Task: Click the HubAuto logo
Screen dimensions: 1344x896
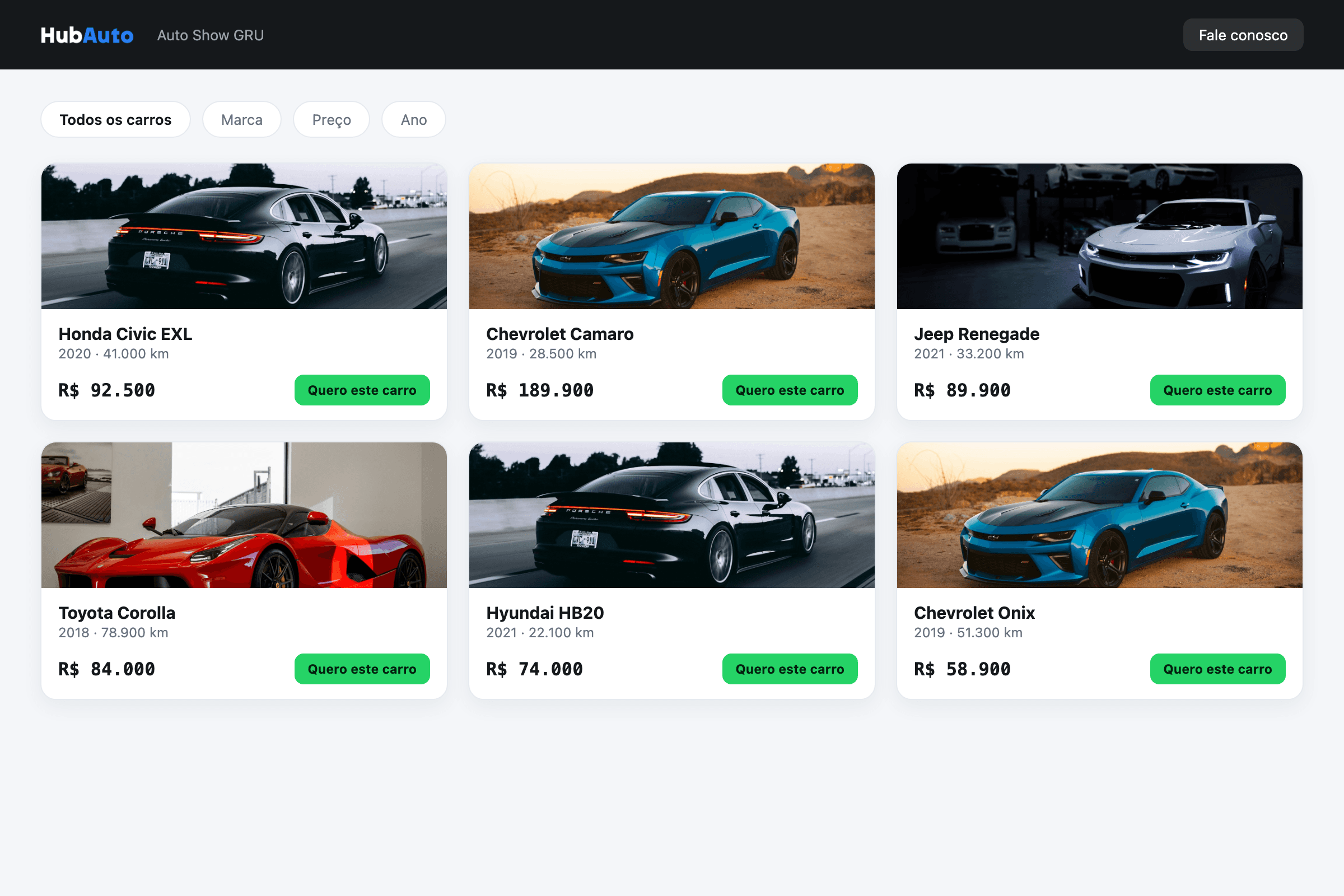Action: (87, 35)
